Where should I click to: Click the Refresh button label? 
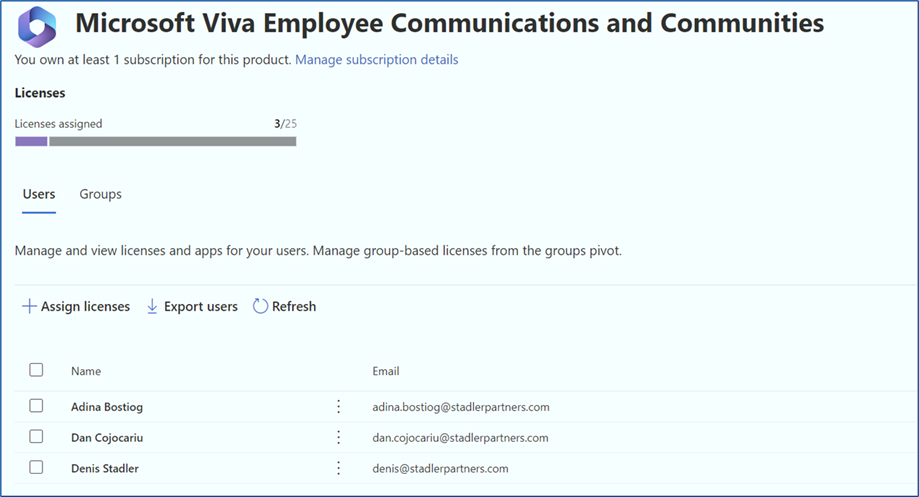coord(294,307)
